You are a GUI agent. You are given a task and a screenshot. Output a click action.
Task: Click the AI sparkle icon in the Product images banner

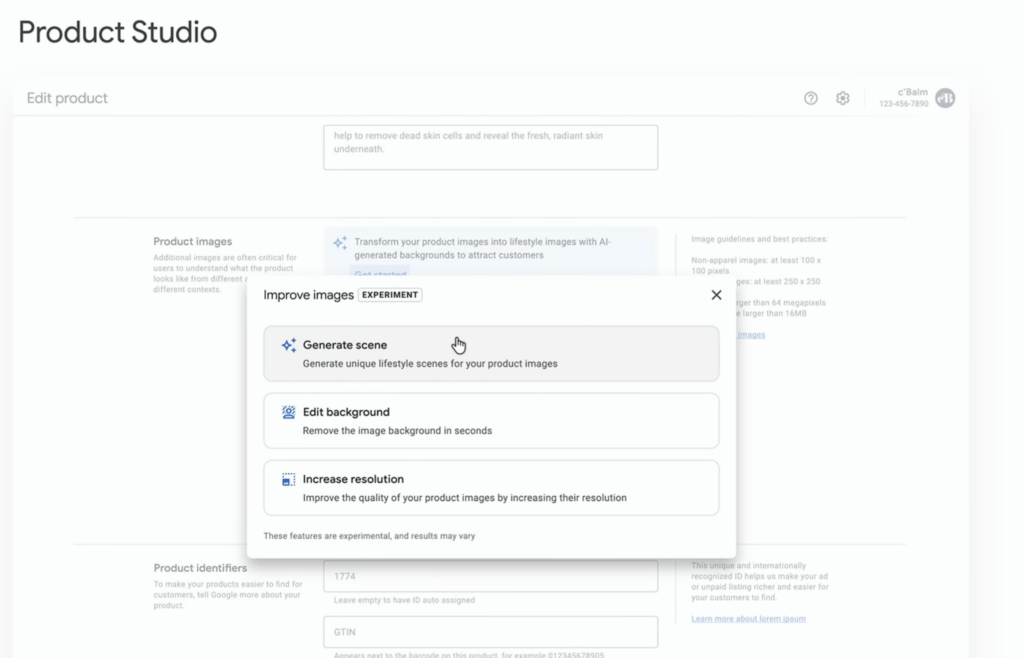tap(340, 243)
